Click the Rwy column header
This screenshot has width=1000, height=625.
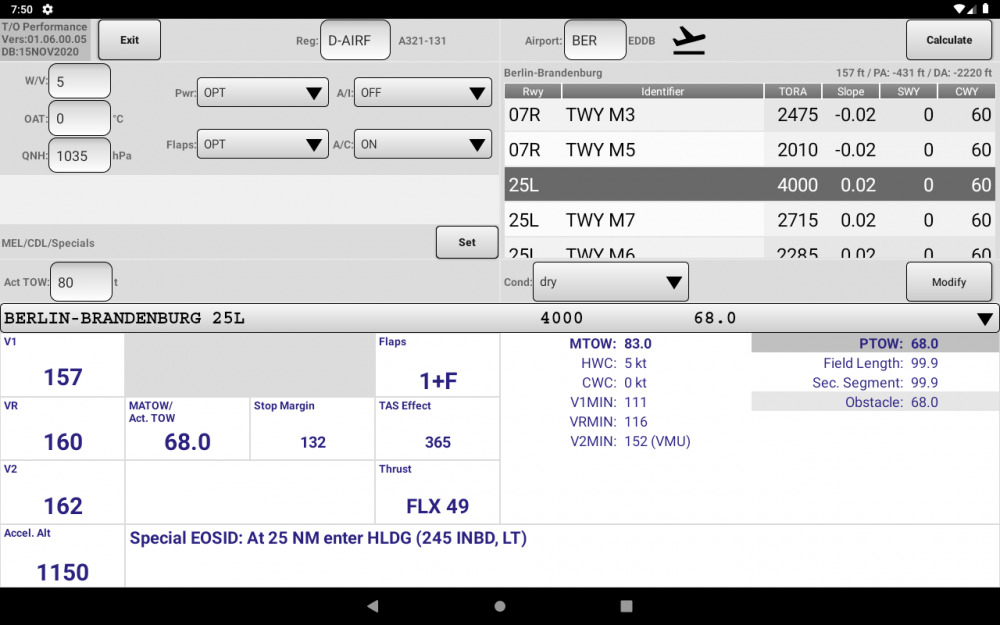(x=533, y=91)
